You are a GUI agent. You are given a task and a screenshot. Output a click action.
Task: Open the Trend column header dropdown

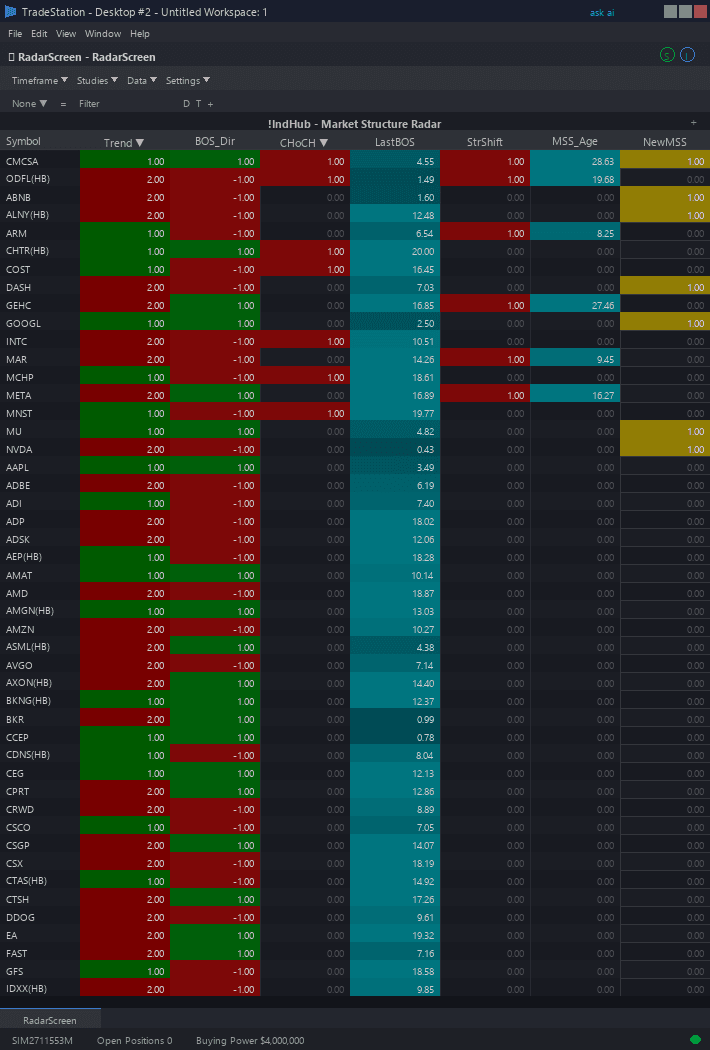click(x=124, y=141)
